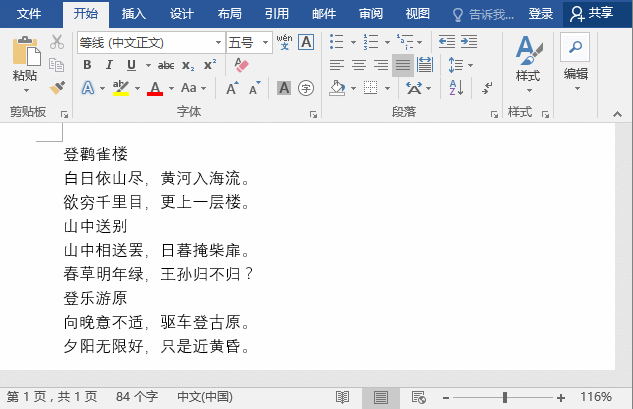633x409 pixels.
Task: Toggle Superscript formatting
Action: 210,65
